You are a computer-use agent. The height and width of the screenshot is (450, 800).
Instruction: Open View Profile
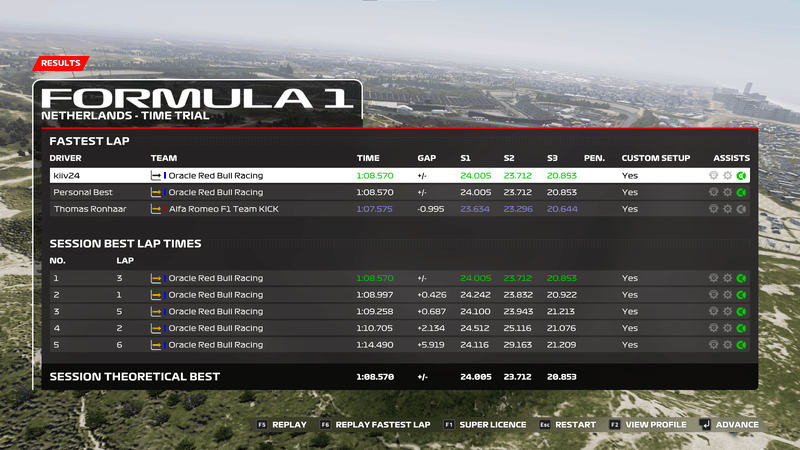(x=648, y=424)
